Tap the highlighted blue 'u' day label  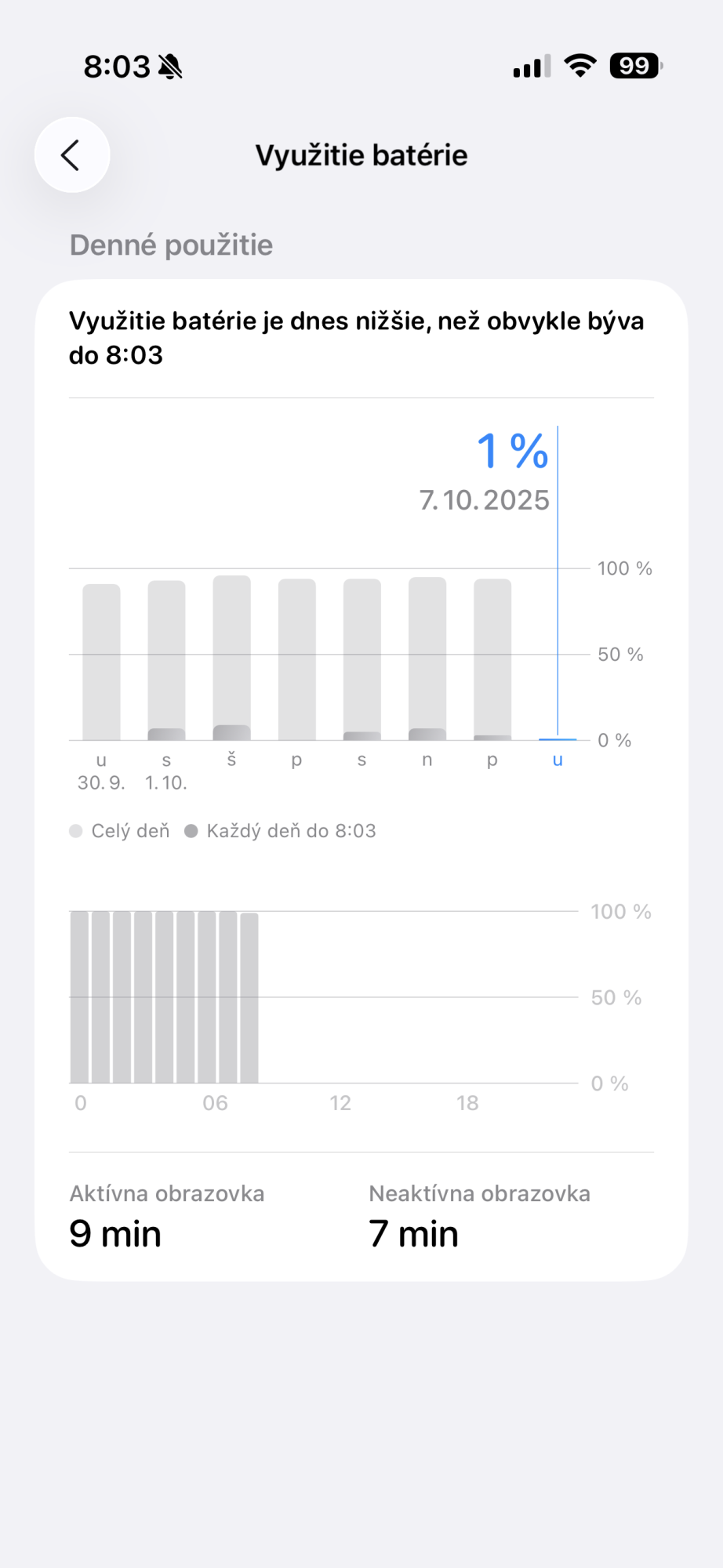558,760
